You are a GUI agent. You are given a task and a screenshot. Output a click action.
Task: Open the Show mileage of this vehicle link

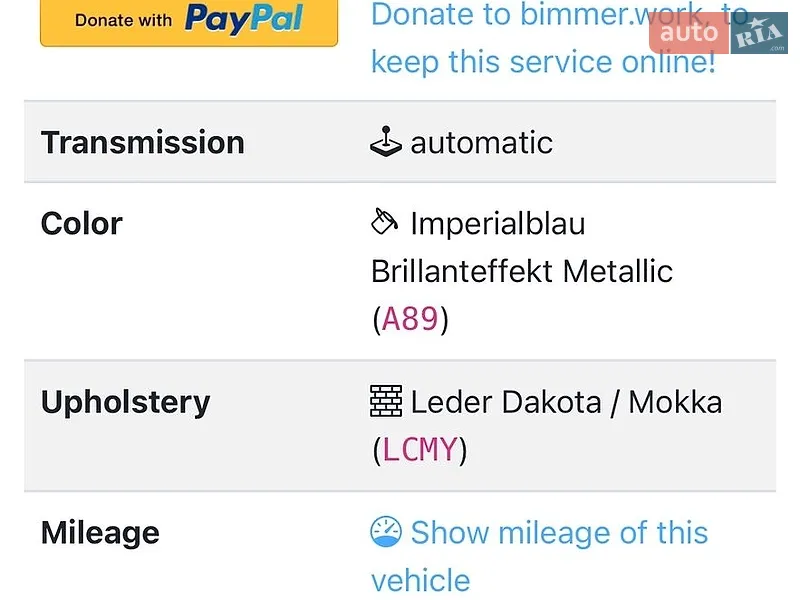tap(539, 556)
